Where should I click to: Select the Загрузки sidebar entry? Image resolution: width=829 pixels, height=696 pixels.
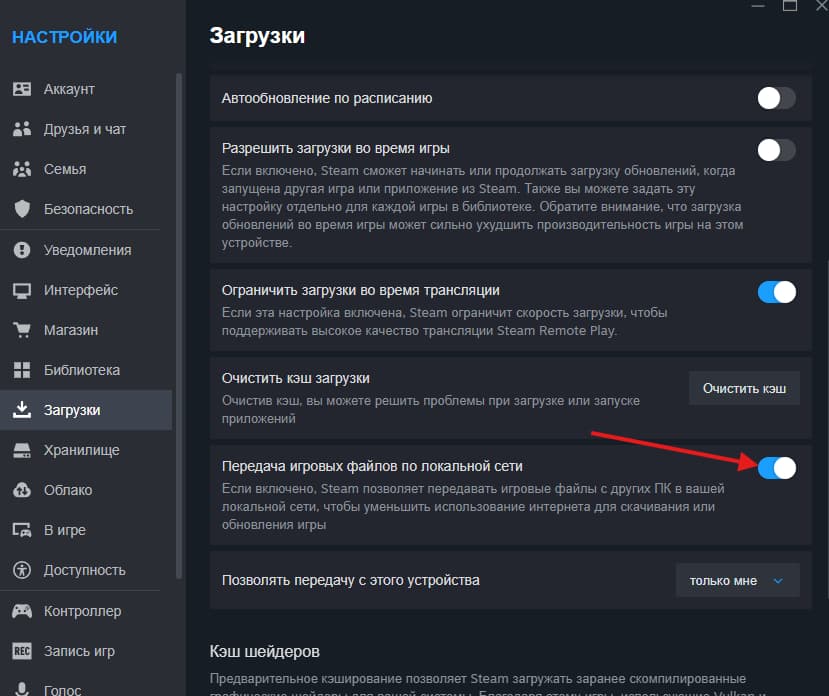86,410
